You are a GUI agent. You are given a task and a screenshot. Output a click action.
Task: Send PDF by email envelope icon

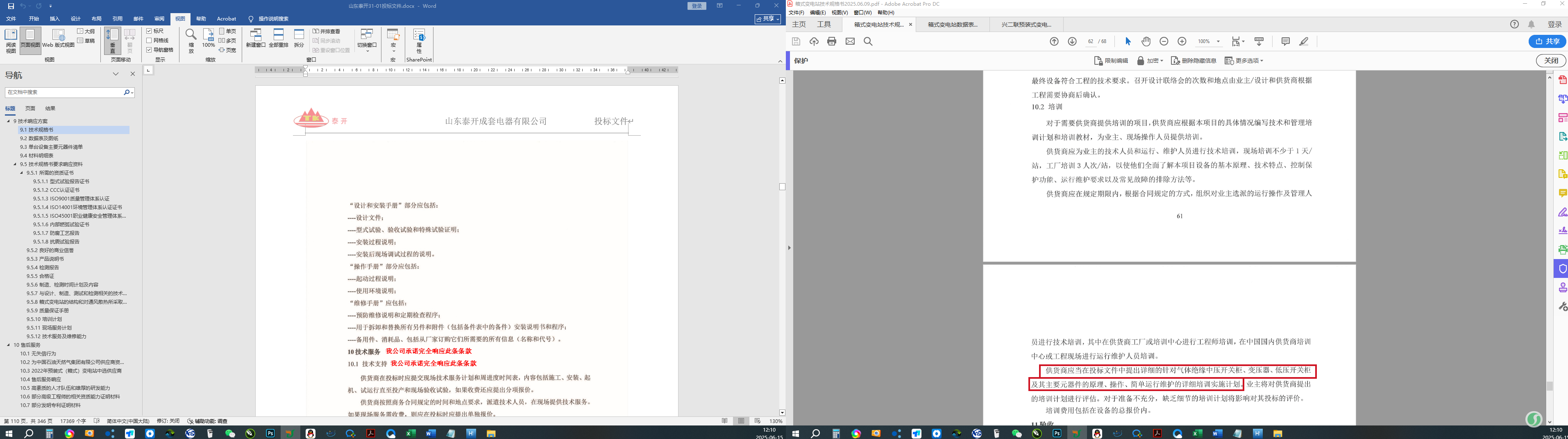pos(850,41)
